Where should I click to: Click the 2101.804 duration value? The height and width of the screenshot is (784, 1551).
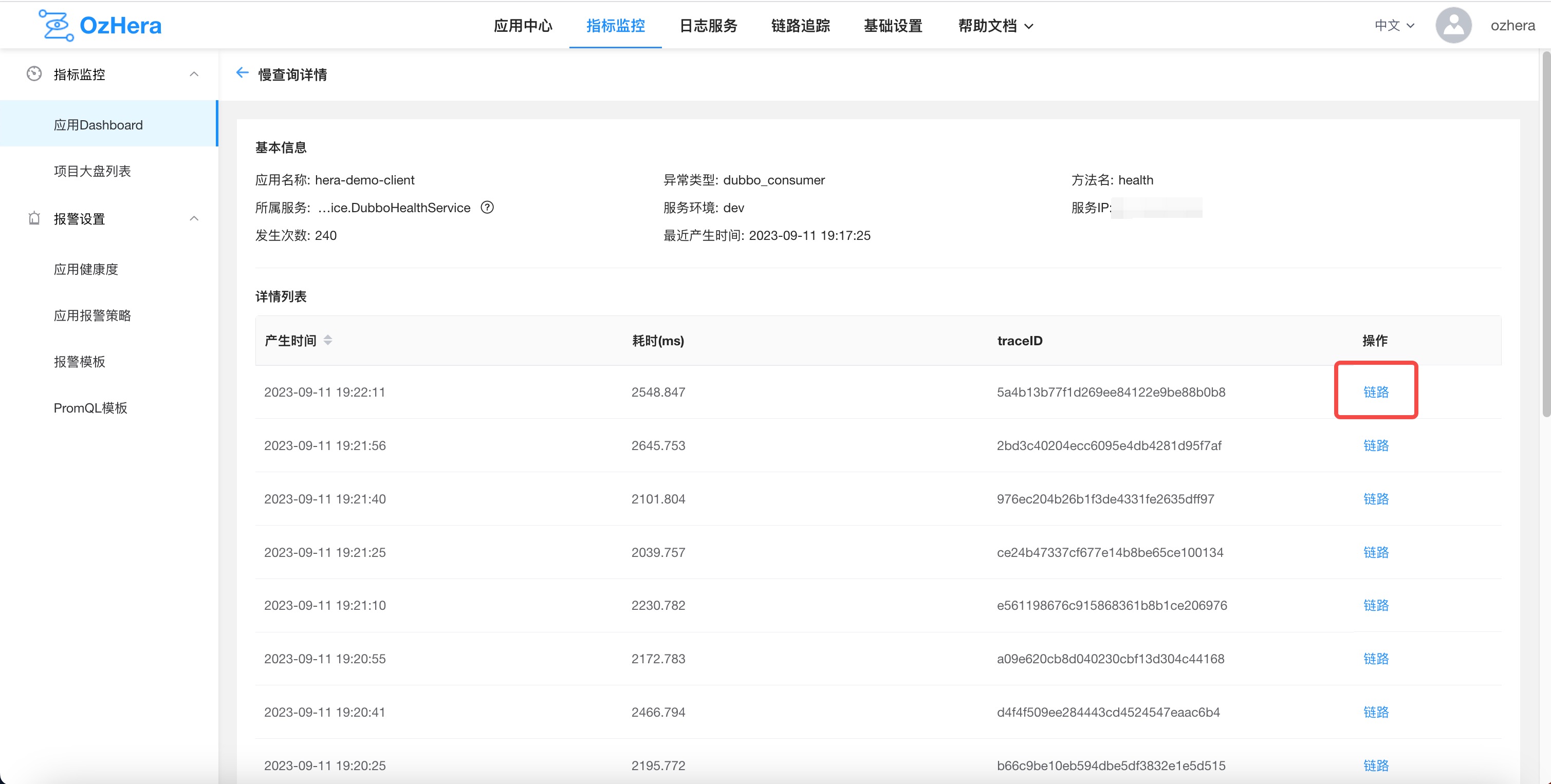click(x=658, y=499)
